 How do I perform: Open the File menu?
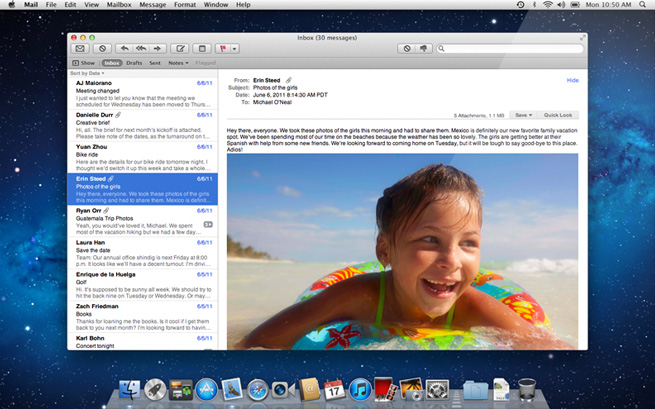pos(51,5)
